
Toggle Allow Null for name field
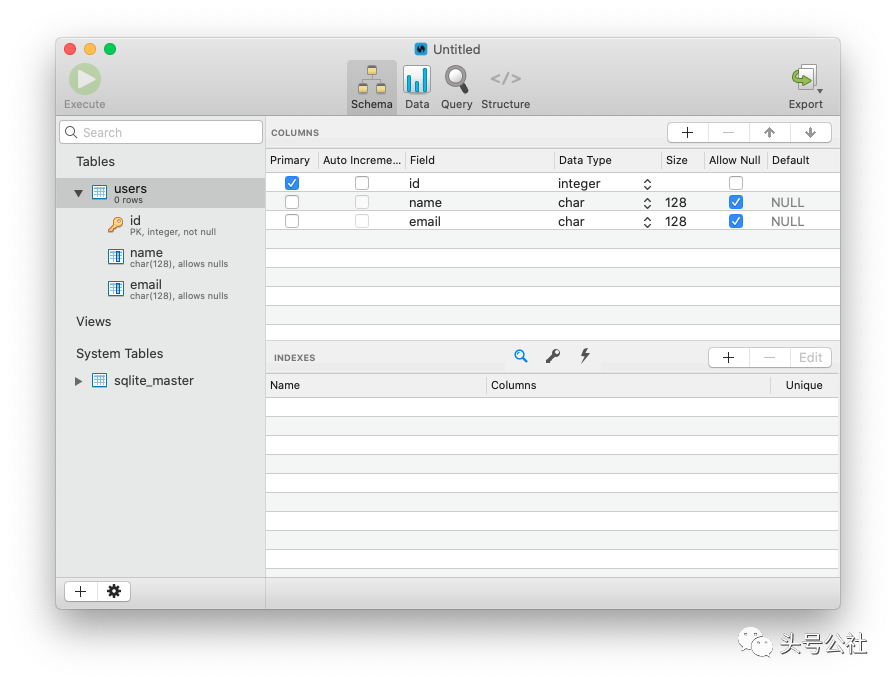tap(736, 202)
